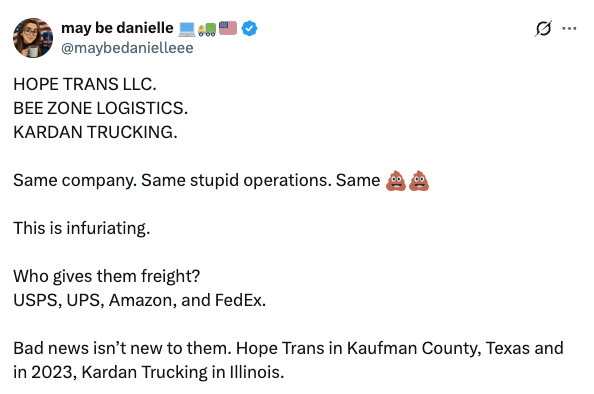The height and width of the screenshot is (394, 594).
Task: Click the "This is infuriating." sentence
Action: point(82,228)
